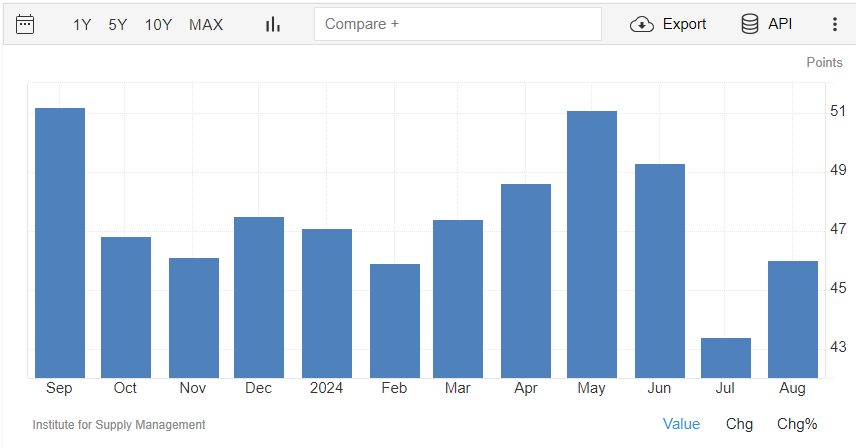The height and width of the screenshot is (448, 856).
Task: Click the Apr x-axis label
Action: pyautogui.click(x=526, y=388)
